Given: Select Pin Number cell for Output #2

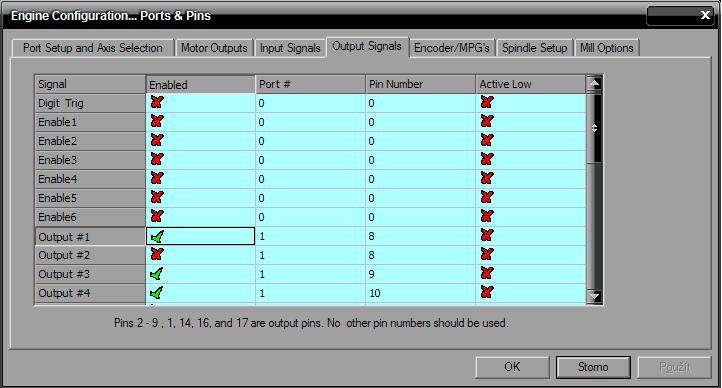Looking at the screenshot, I should pos(420,255).
